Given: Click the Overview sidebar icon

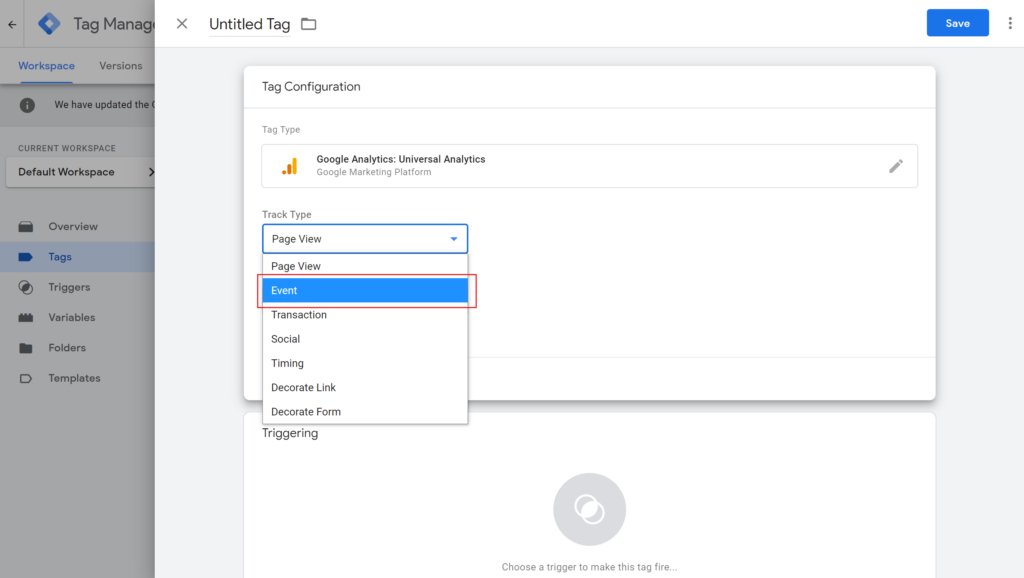Looking at the screenshot, I should point(25,227).
